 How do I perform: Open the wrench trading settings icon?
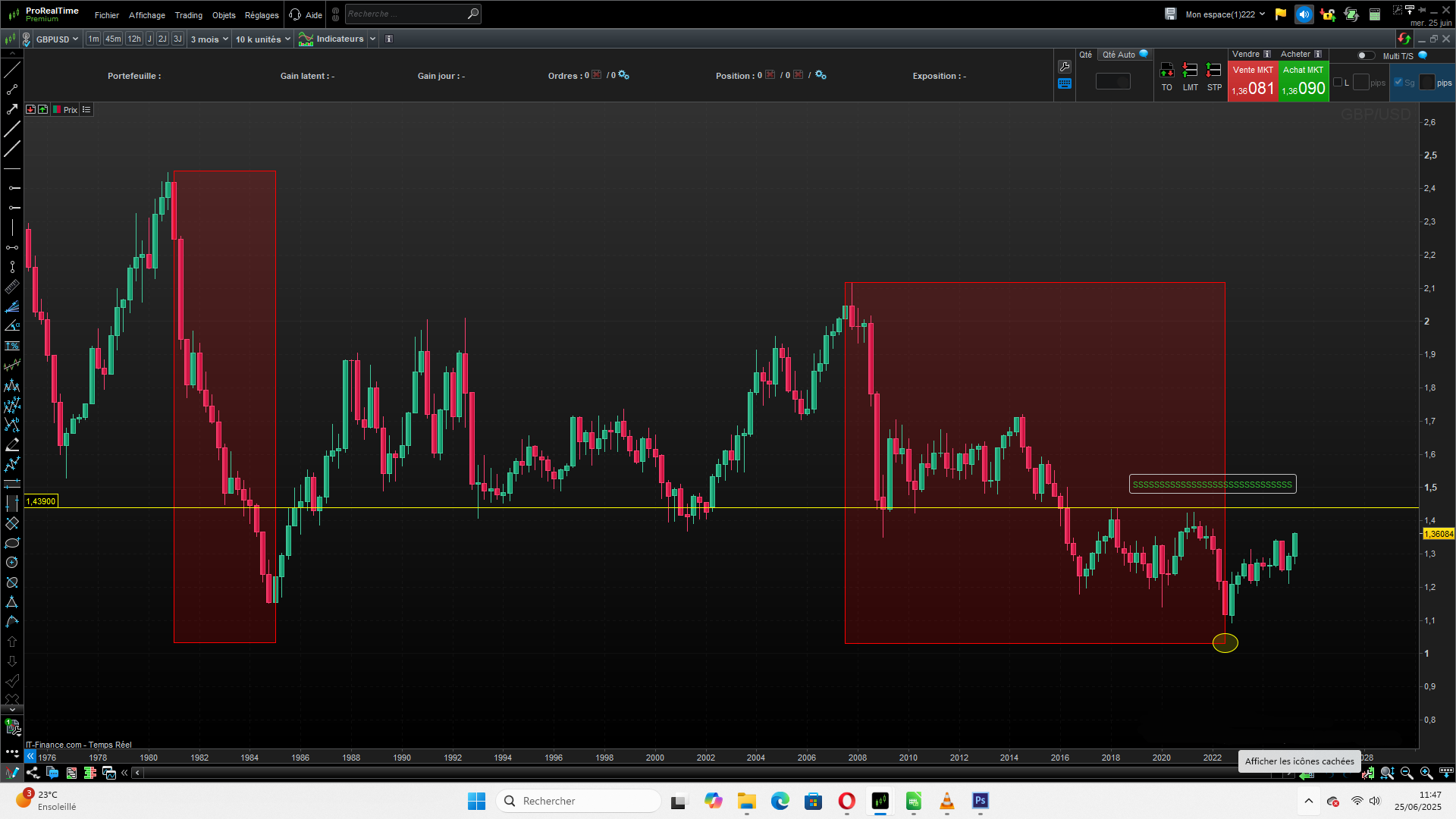[x=1065, y=67]
